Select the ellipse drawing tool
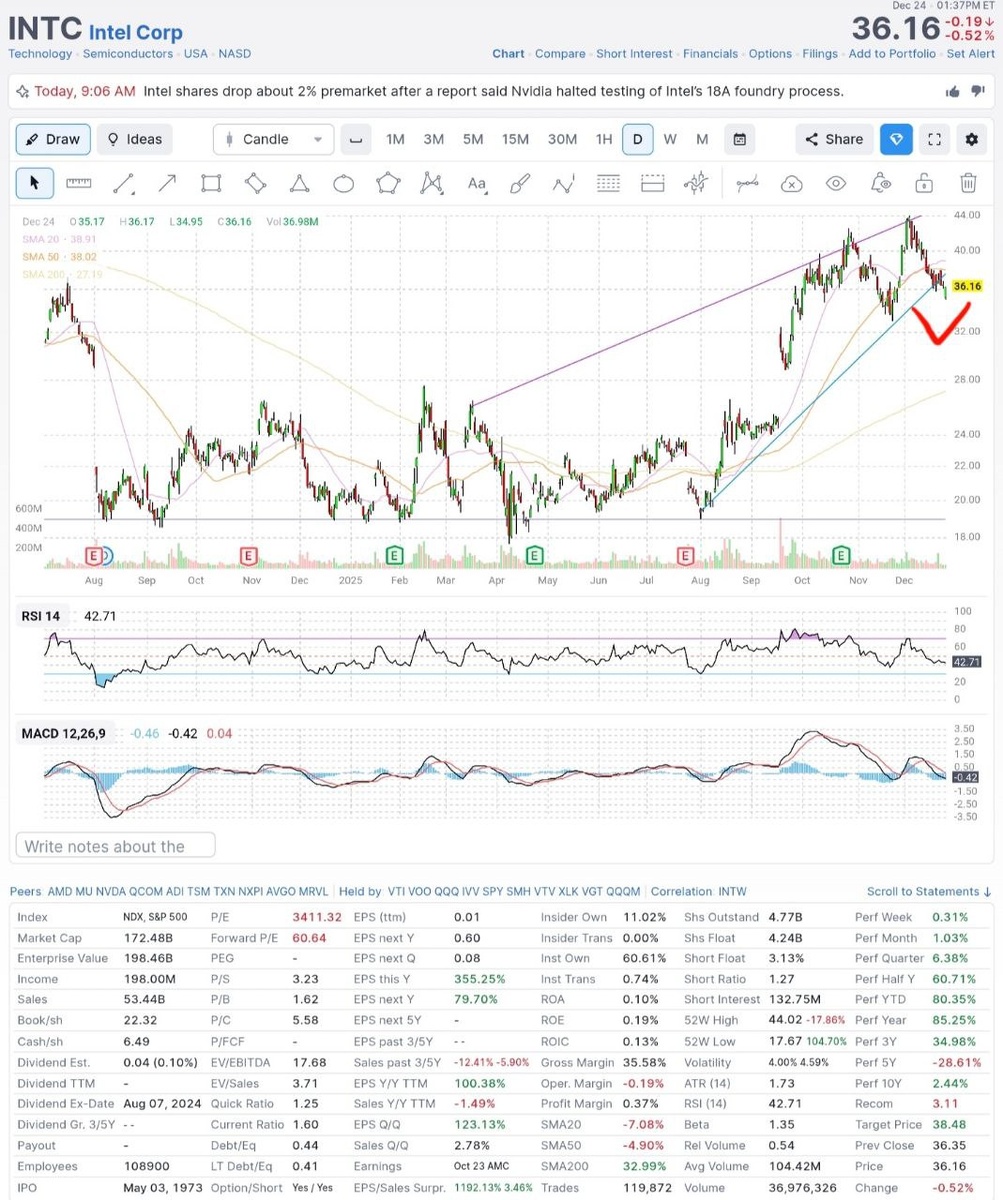This screenshot has width=1003, height=1200. pyautogui.click(x=343, y=183)
